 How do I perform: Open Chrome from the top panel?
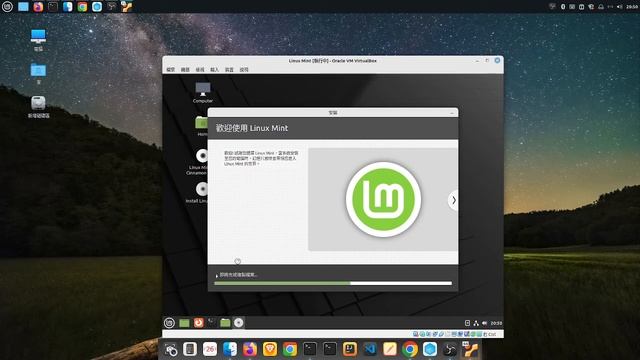coord(82,7)
